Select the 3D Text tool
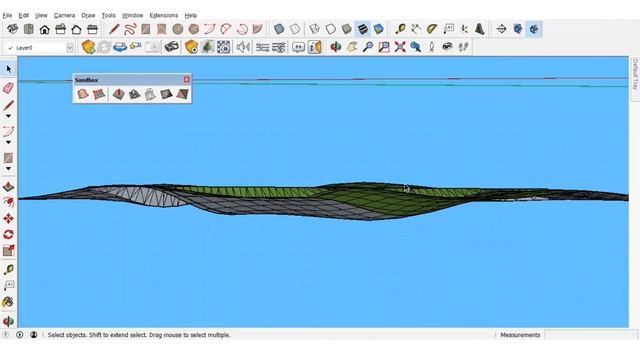 [x=480, y=29]
